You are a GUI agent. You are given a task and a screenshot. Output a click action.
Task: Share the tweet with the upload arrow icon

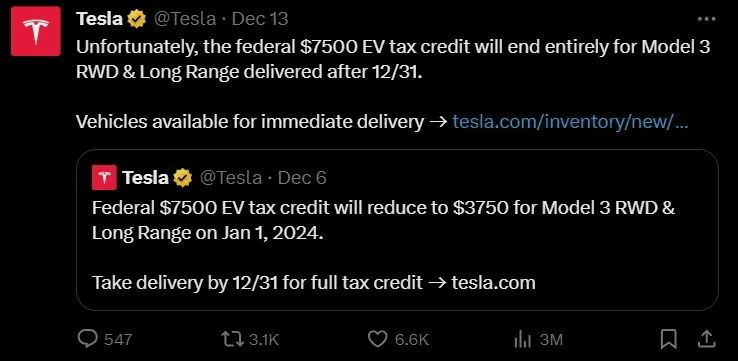[x=706, y=339]
